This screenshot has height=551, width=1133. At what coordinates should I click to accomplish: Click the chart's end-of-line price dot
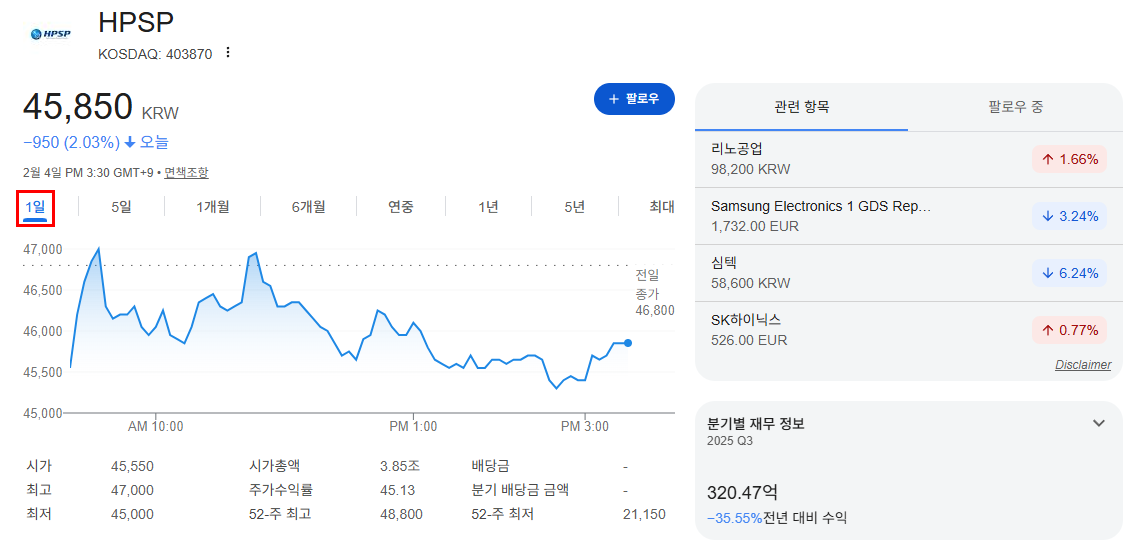629,343
